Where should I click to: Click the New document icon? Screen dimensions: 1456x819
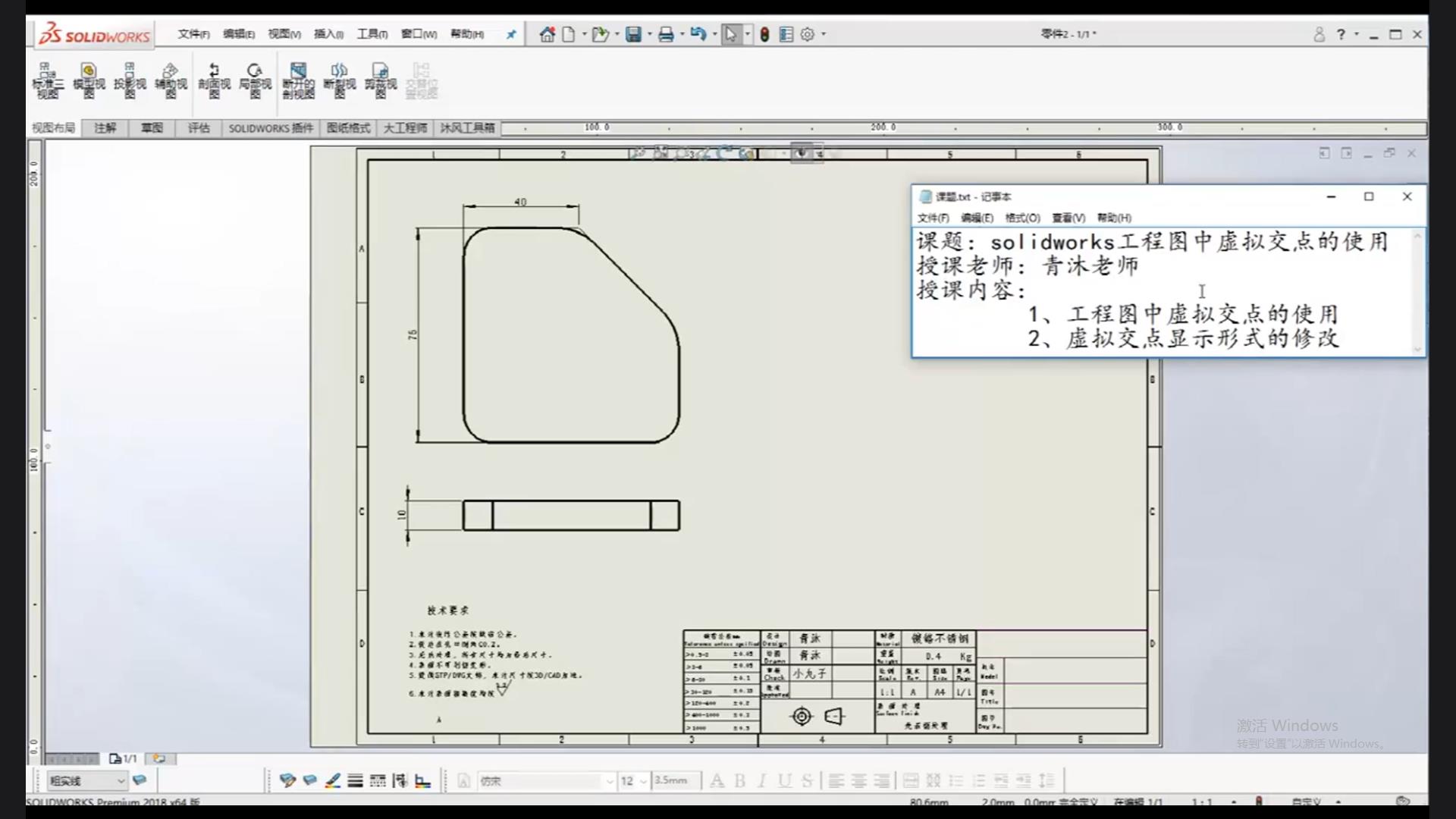point(568,34)
